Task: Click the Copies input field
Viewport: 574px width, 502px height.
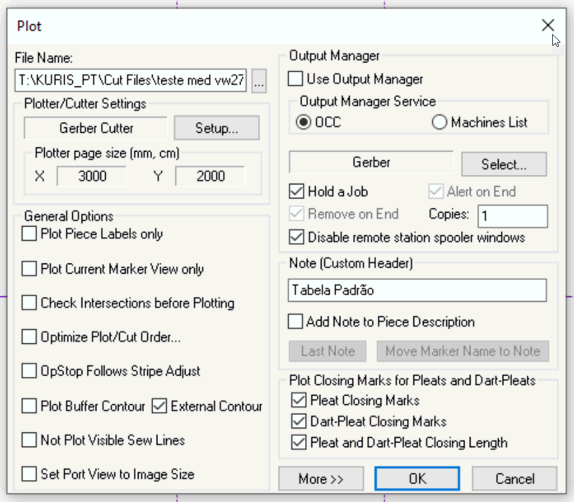Action: [x=512, y=216]
